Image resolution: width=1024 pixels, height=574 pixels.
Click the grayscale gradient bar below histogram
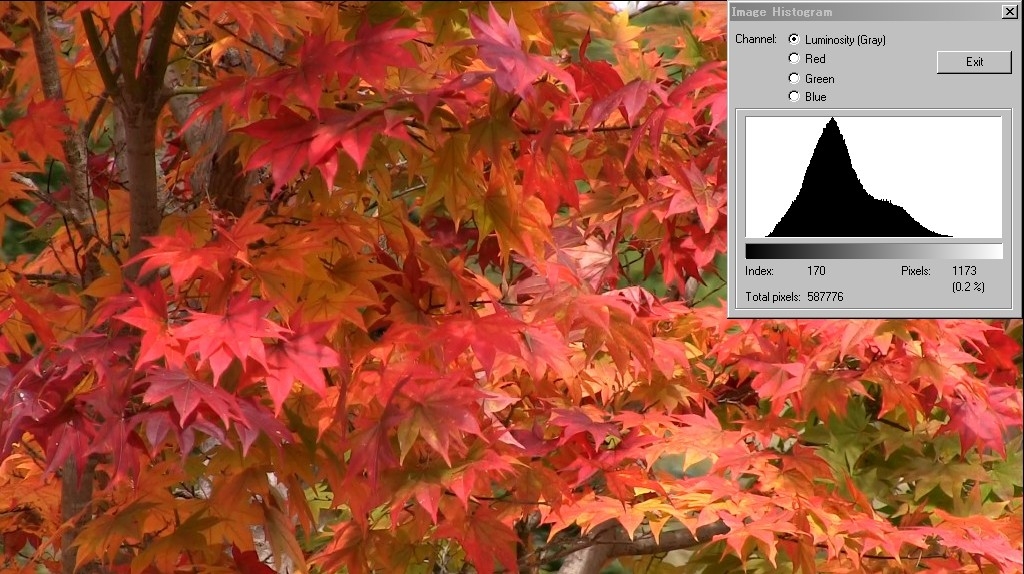874,251
